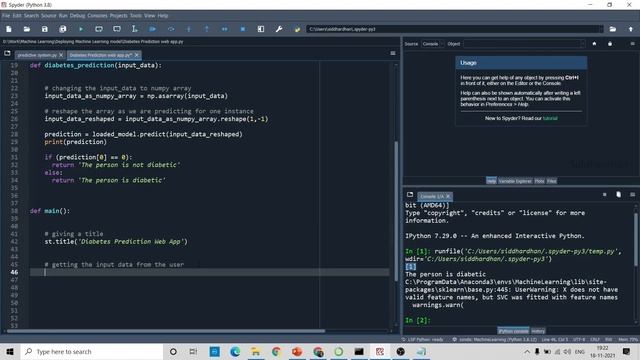This screenshot has height=360, width=640.
Task: Browse editor tabs icon
Action: pos(7,53)
